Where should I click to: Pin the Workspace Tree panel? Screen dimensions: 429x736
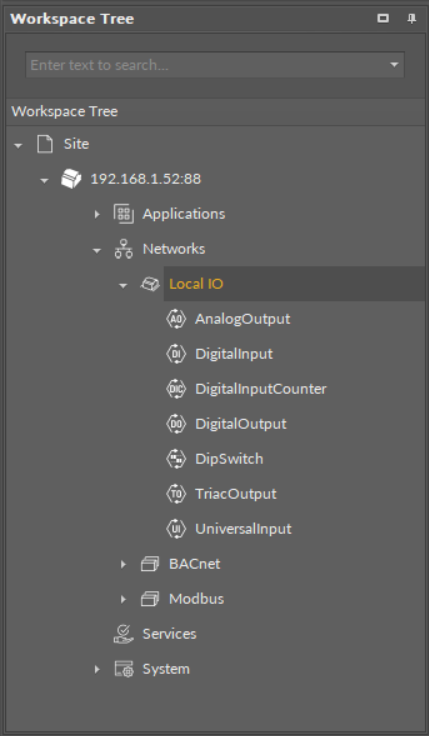point(412,19)
